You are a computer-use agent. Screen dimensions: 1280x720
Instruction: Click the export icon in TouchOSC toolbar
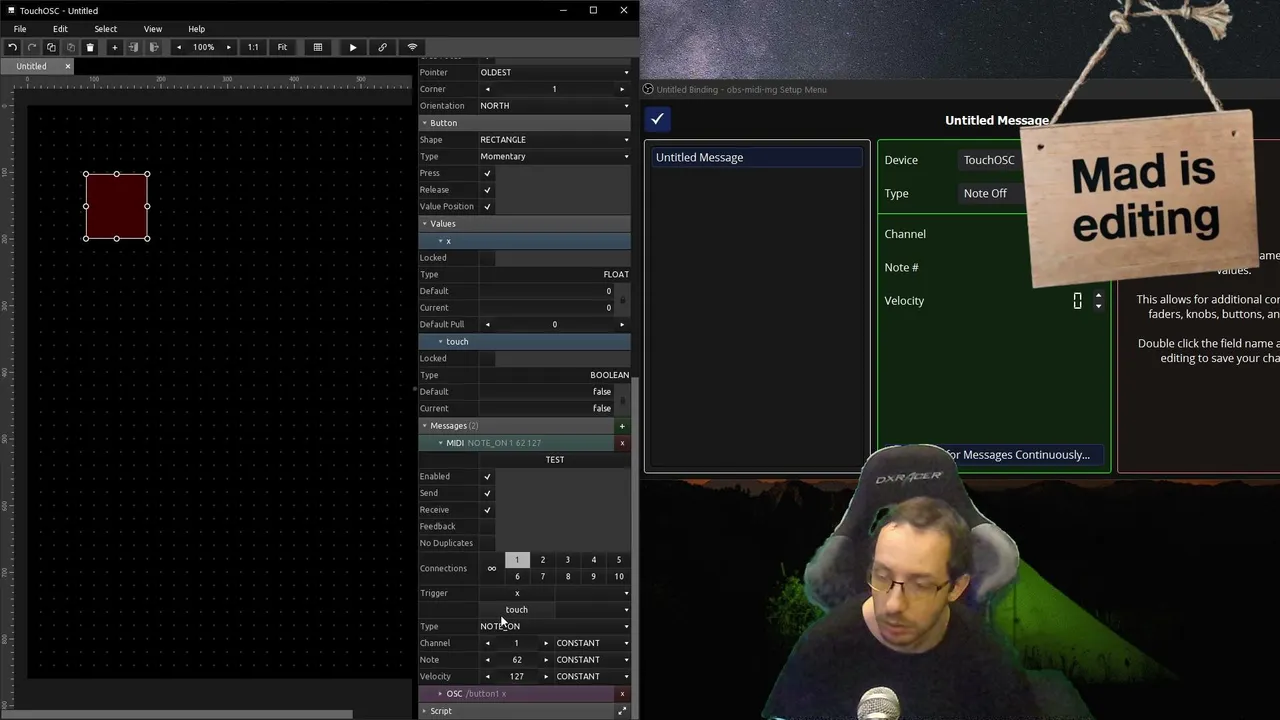tap(153, 47)
